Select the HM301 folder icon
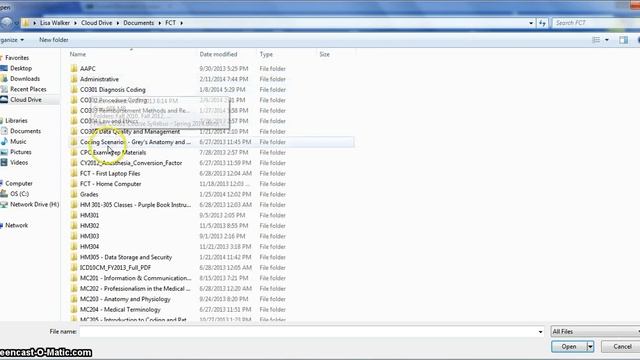 [74, 215]
